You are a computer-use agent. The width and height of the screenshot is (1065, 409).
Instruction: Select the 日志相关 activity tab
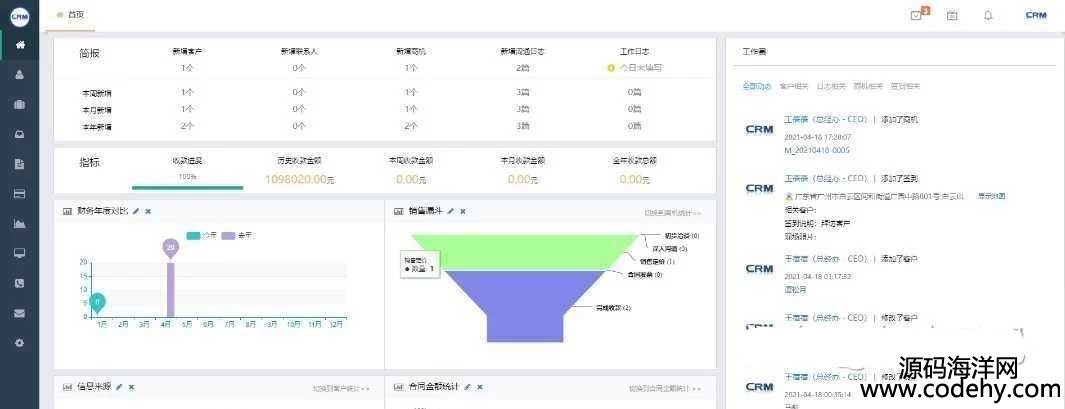(831, 86)
